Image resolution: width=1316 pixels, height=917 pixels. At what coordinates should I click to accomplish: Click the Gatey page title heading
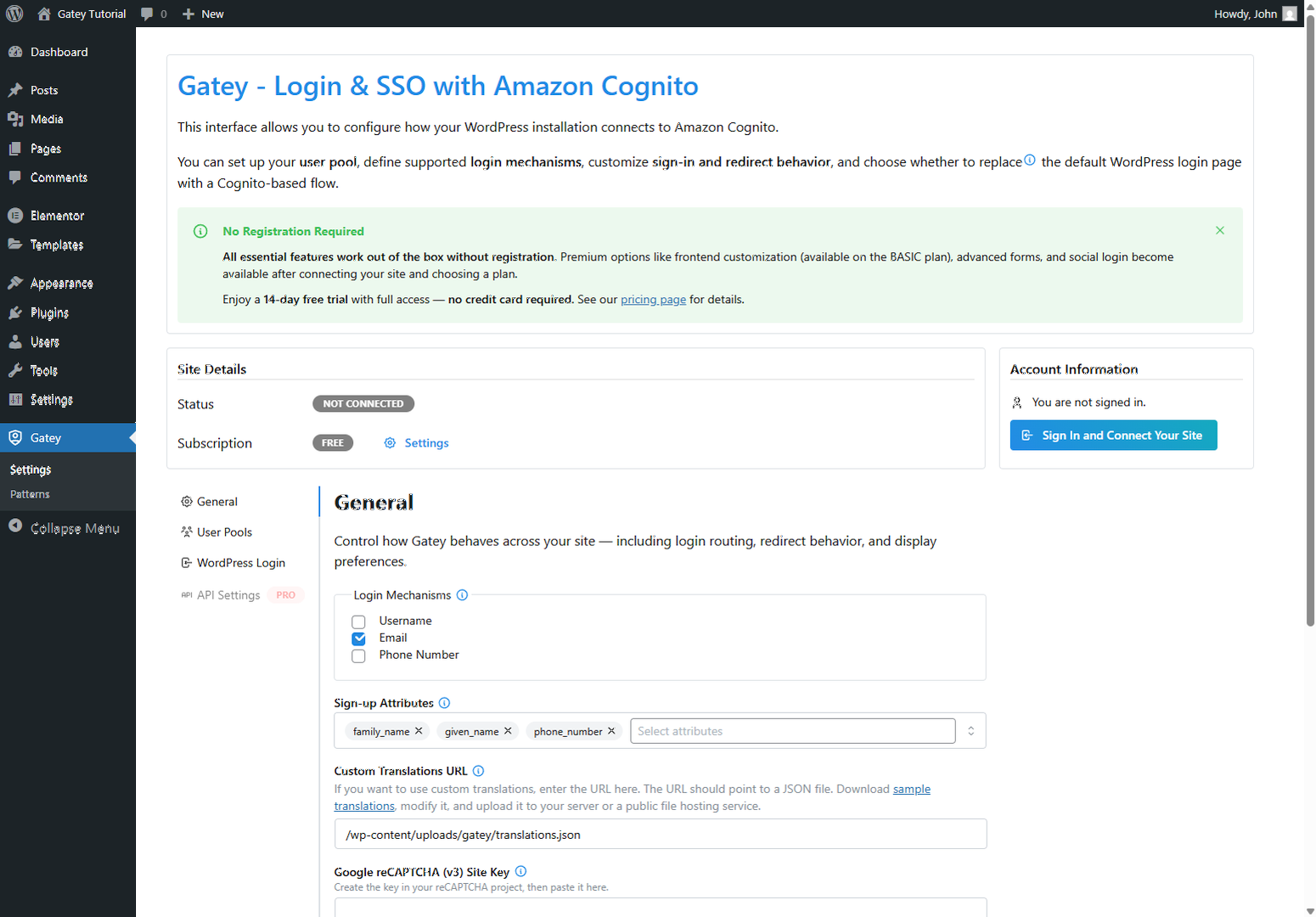[438, 86]
